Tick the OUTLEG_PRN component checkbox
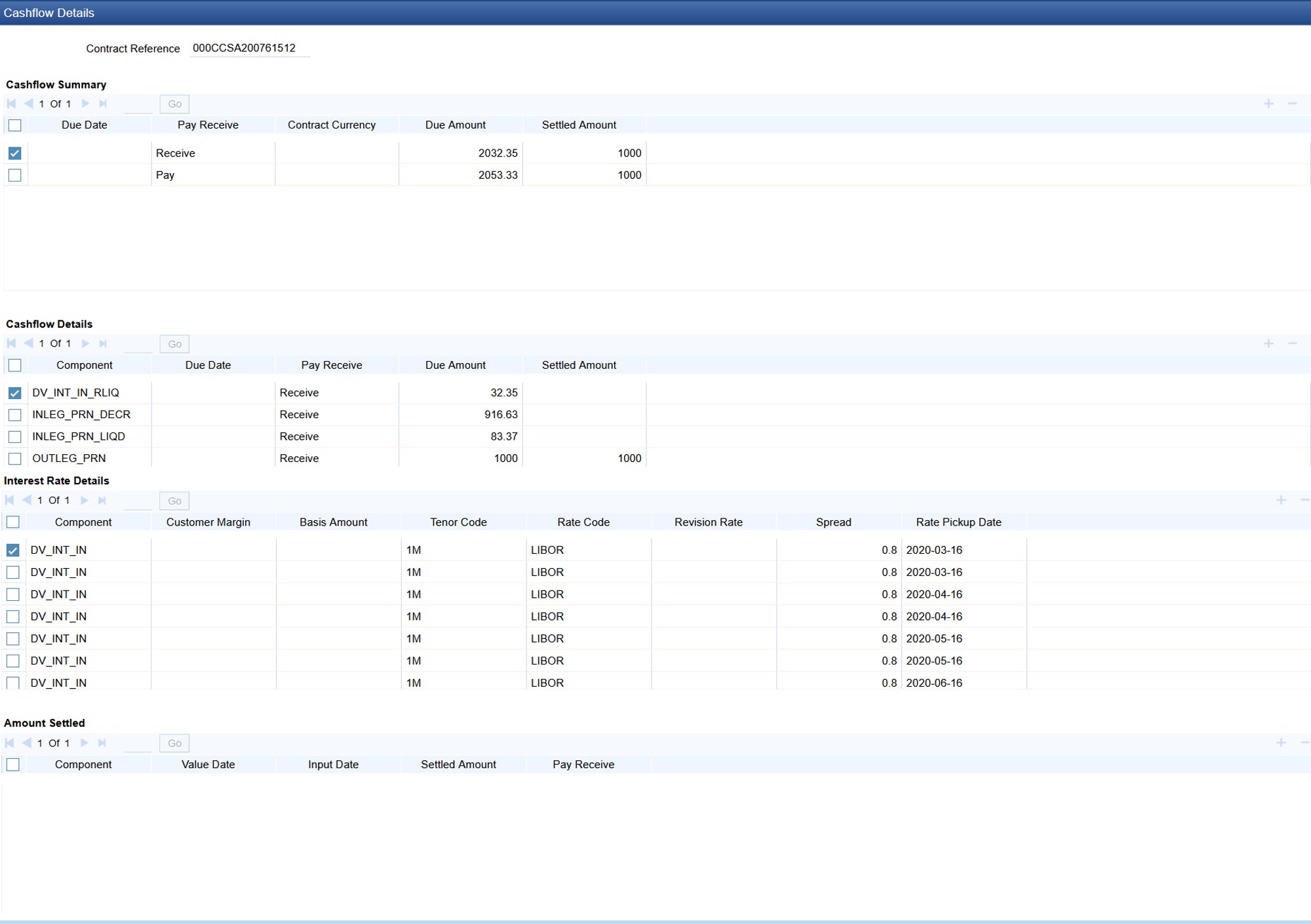The height and width of the screenshot is (924, 1311). click(x=14, y=459)
